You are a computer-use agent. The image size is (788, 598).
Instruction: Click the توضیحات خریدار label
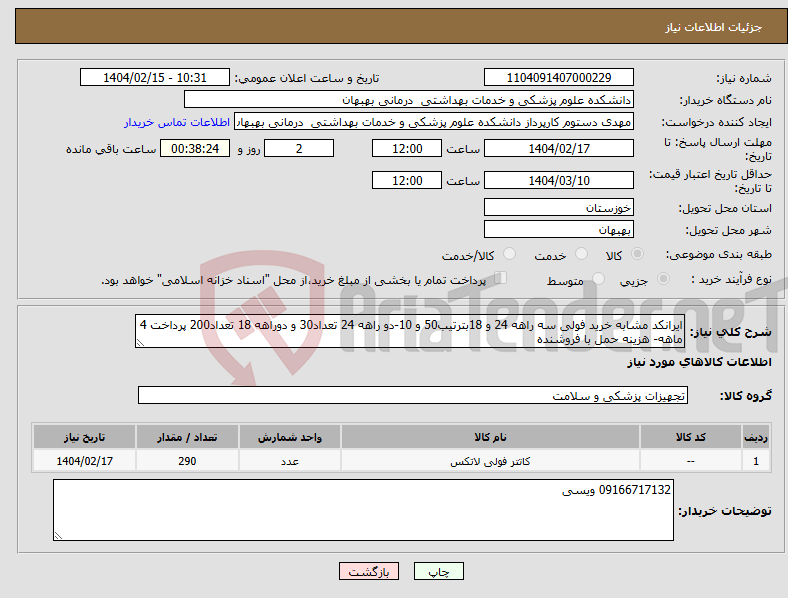click(725, 511)
